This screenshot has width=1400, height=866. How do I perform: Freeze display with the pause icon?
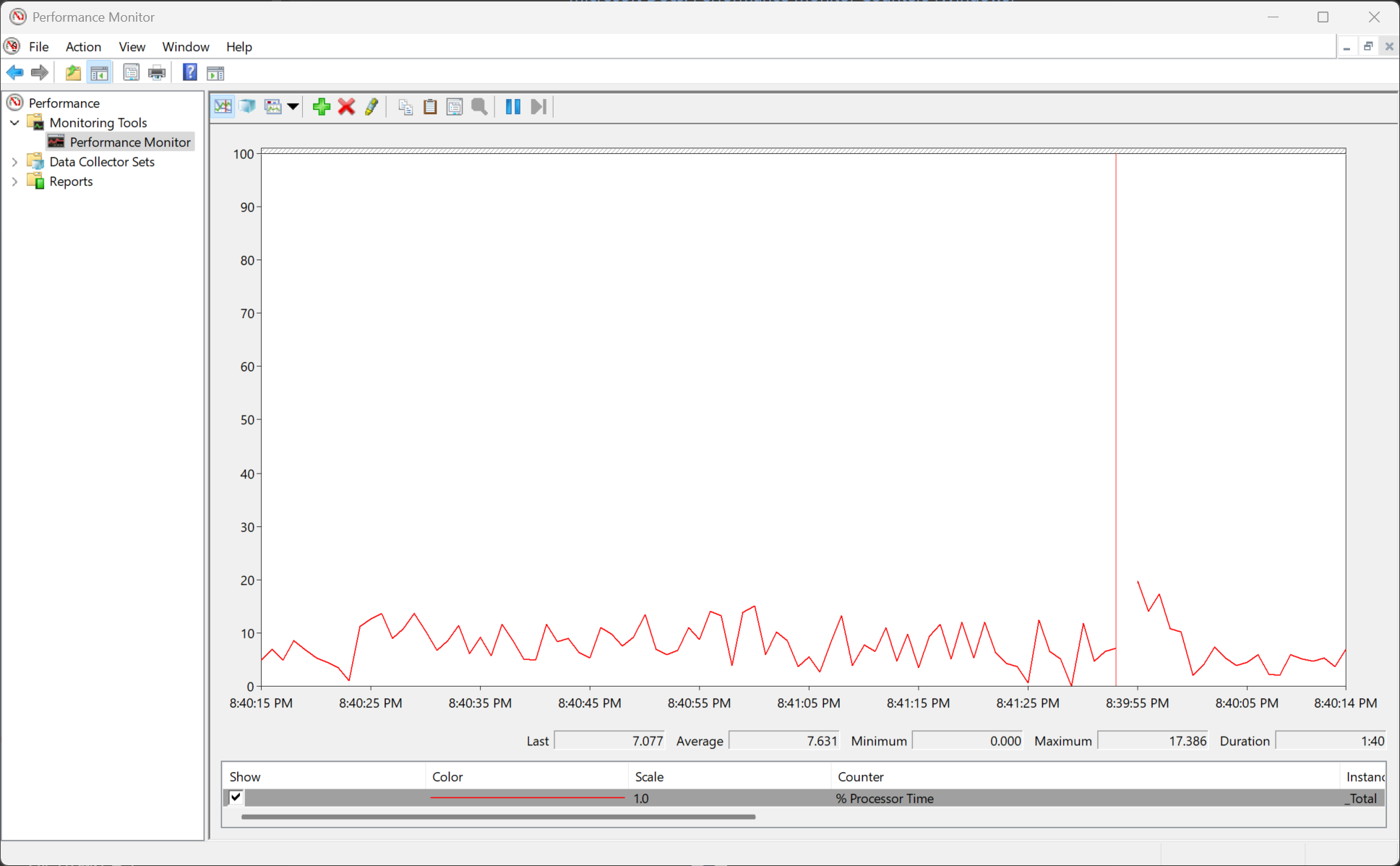[x=513, y=107]
